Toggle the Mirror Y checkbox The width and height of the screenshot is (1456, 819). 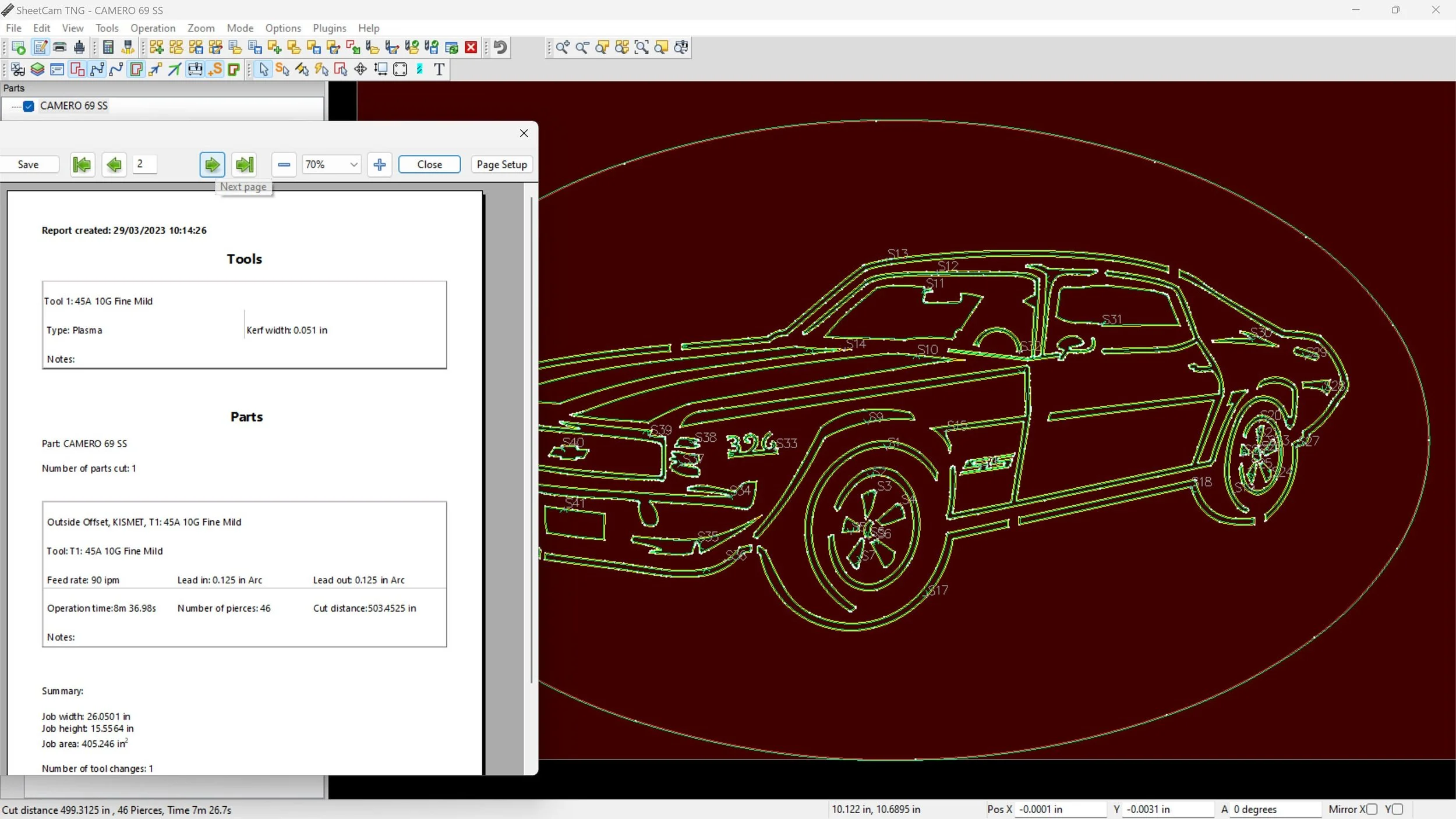click(1397, 809)
